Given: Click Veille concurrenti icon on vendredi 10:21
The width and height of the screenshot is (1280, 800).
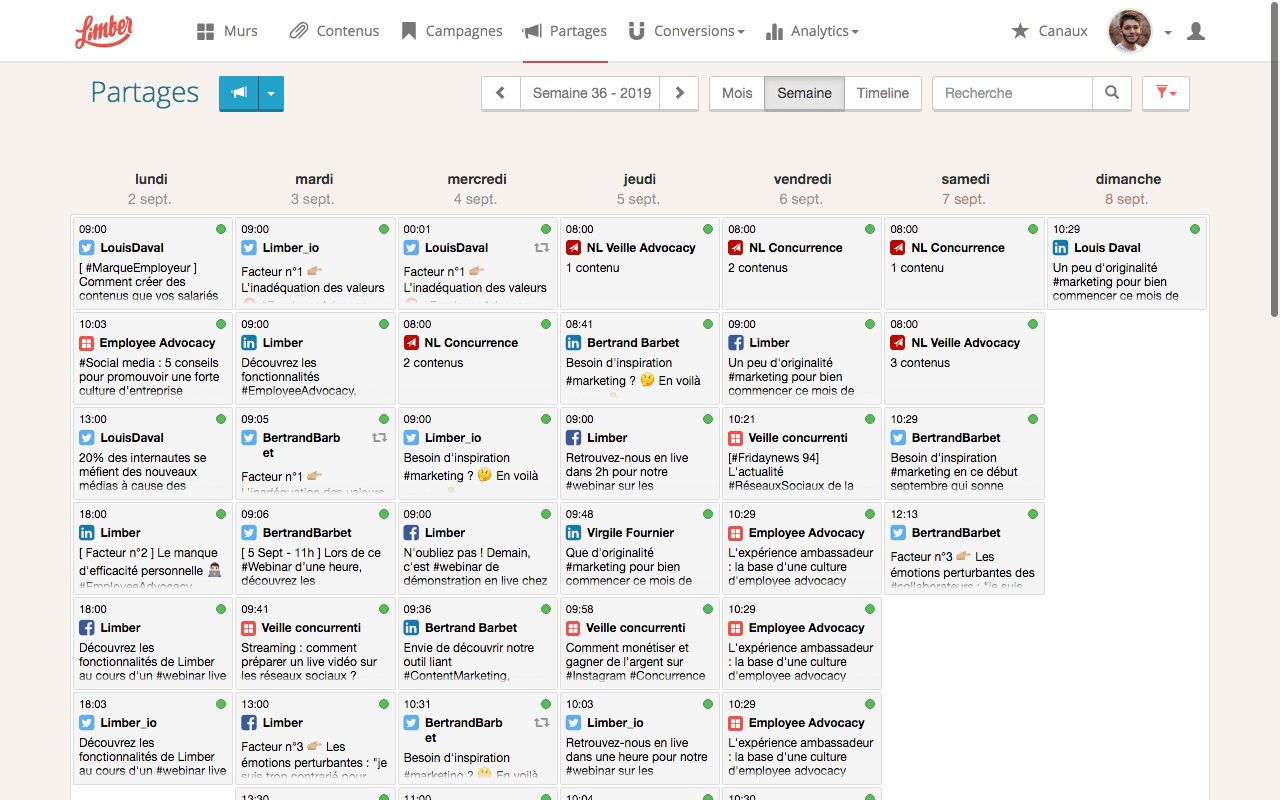Looking at the screenshot, I should point(735,438).
